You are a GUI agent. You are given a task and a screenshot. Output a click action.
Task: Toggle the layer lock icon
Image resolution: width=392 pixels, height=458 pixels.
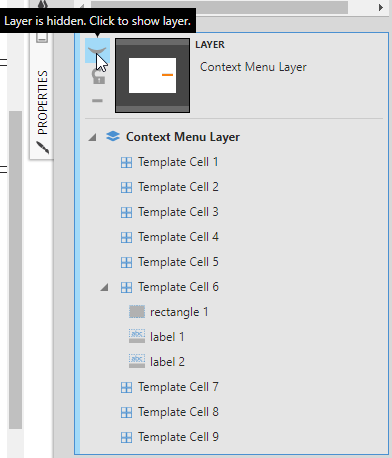click(x=98, y=76)
